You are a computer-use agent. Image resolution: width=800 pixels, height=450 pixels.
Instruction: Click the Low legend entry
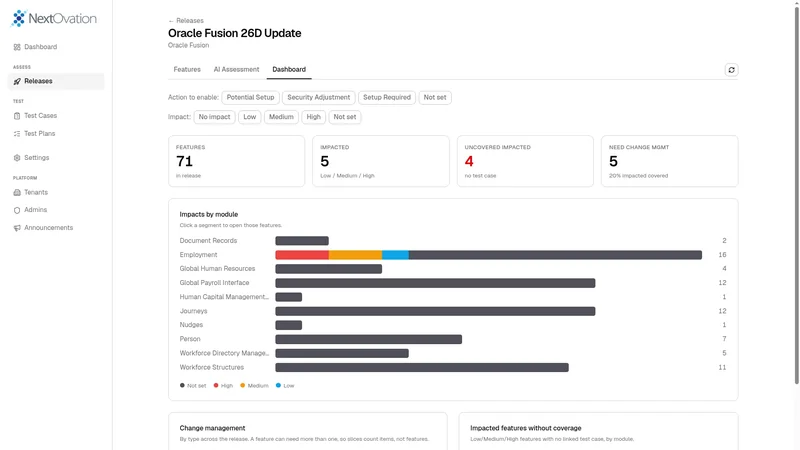[x=285, y=386]
